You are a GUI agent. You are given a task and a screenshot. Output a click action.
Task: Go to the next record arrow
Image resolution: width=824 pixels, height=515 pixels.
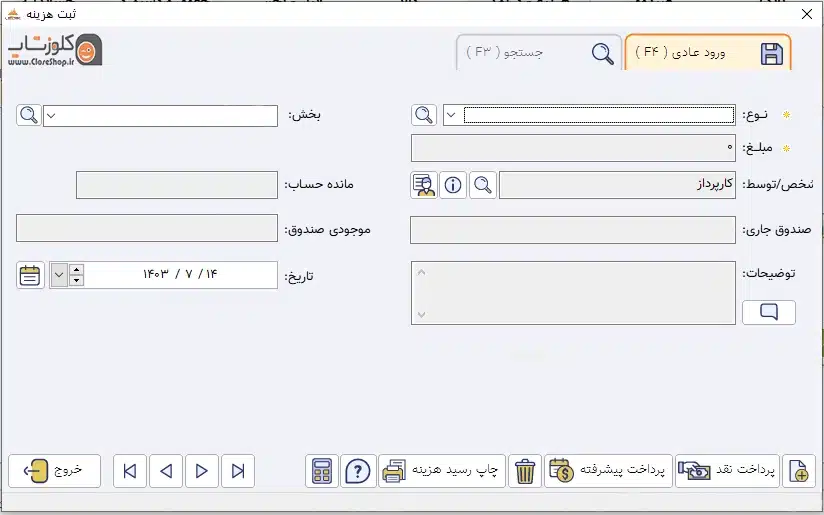tap(202, 471)
